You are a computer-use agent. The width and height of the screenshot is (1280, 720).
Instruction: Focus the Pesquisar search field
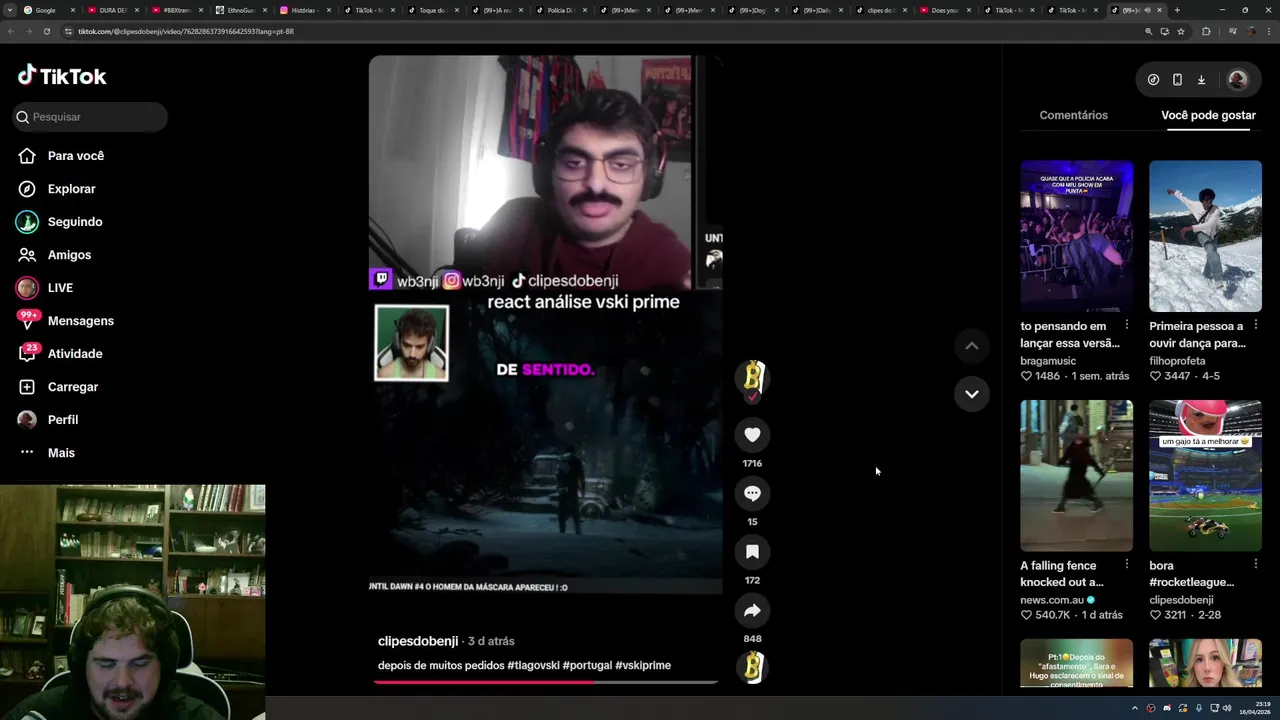tap(90, 117)
